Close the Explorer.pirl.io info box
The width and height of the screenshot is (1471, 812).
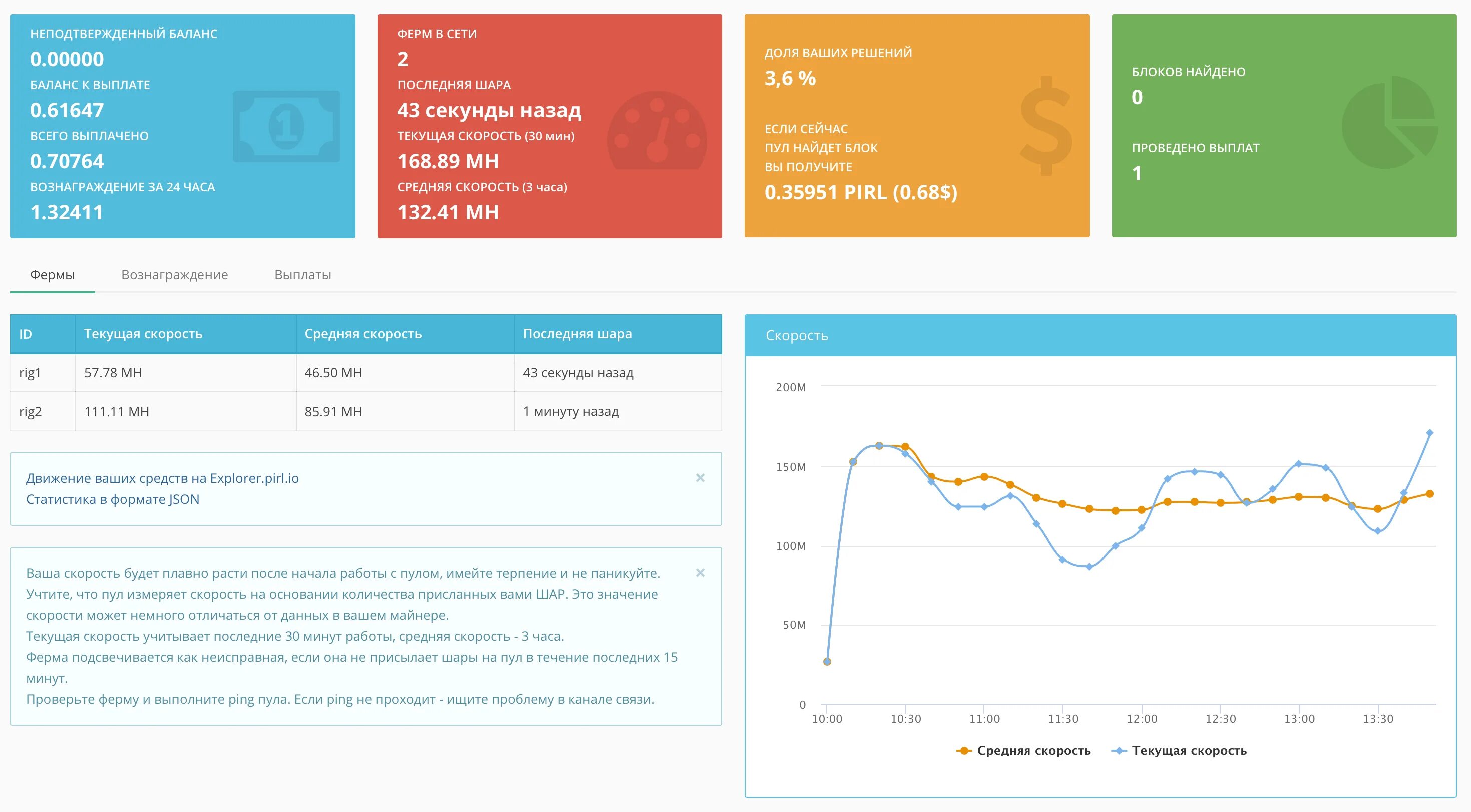click(700, 478)
